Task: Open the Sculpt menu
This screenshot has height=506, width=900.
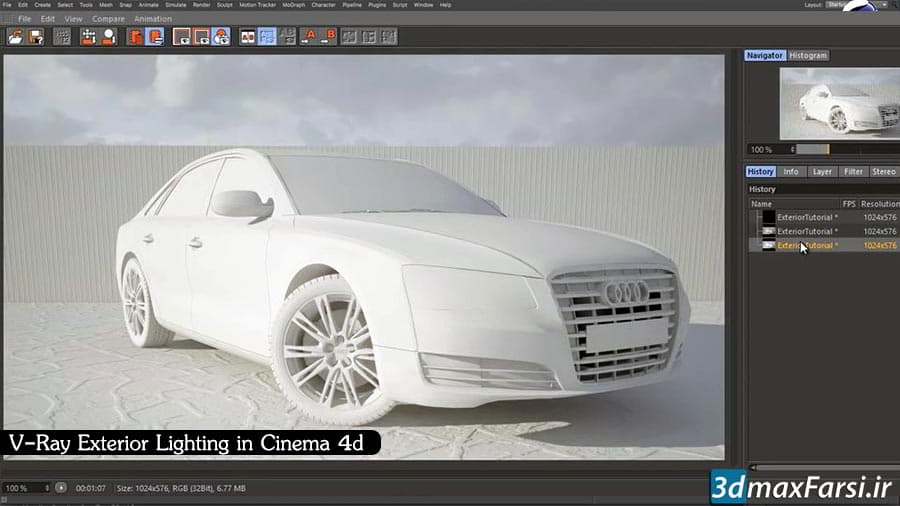Action: coord(224,5)
